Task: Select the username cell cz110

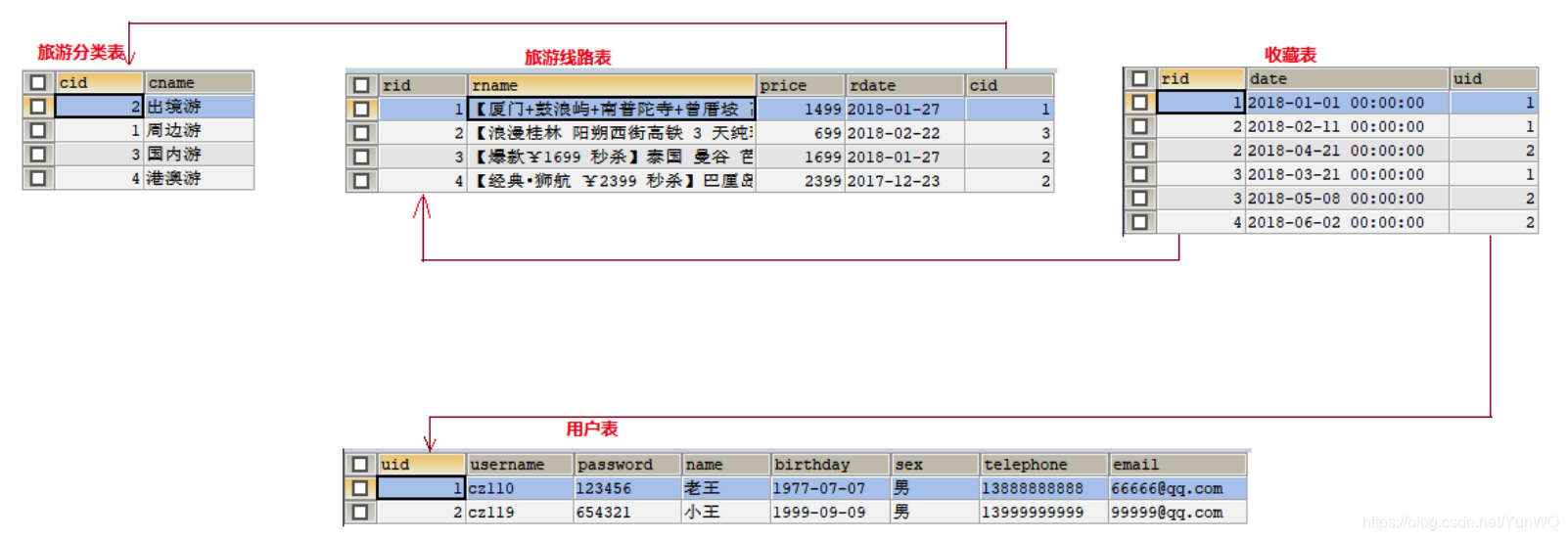Action: 520,488
